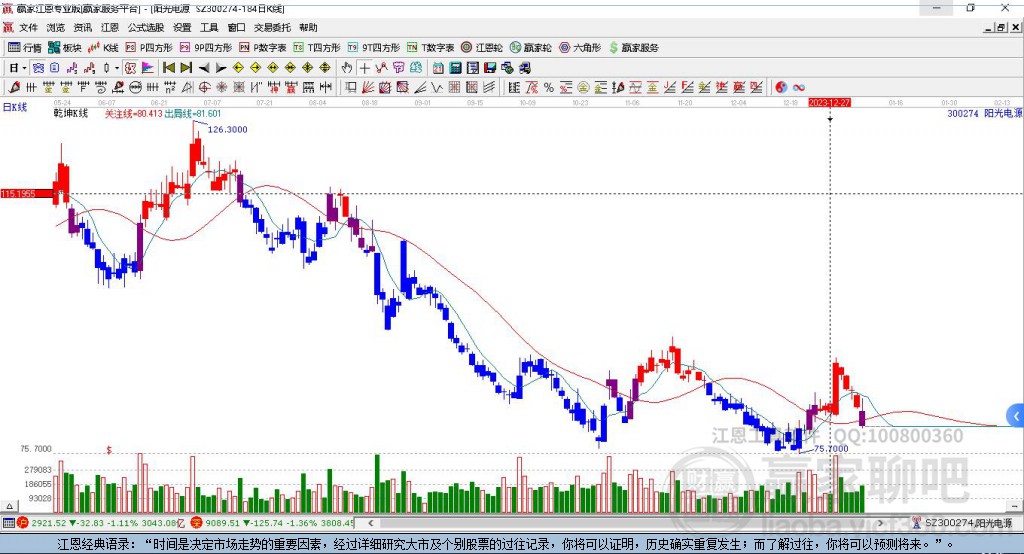Open the calculator icon in toolbar
Image resolution: width=1024 pixels, height=554 pixels.
(x=455, y=68)
